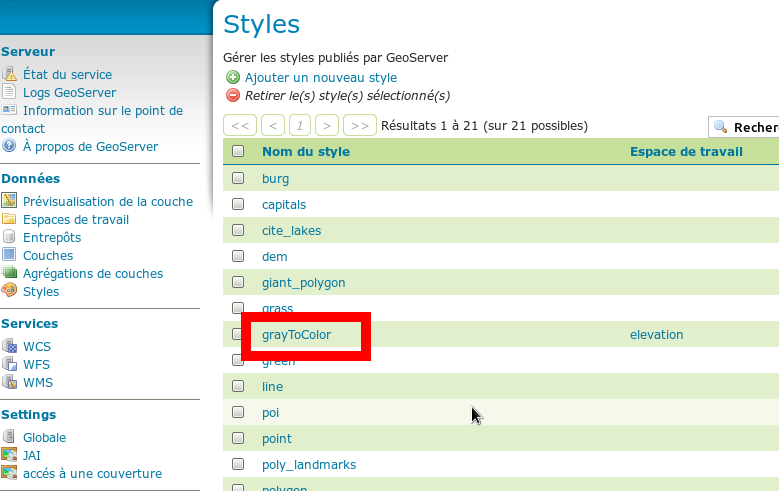Screen dimensions: 779x491
Task: Check the box for point style
Action: coord(238,438)
